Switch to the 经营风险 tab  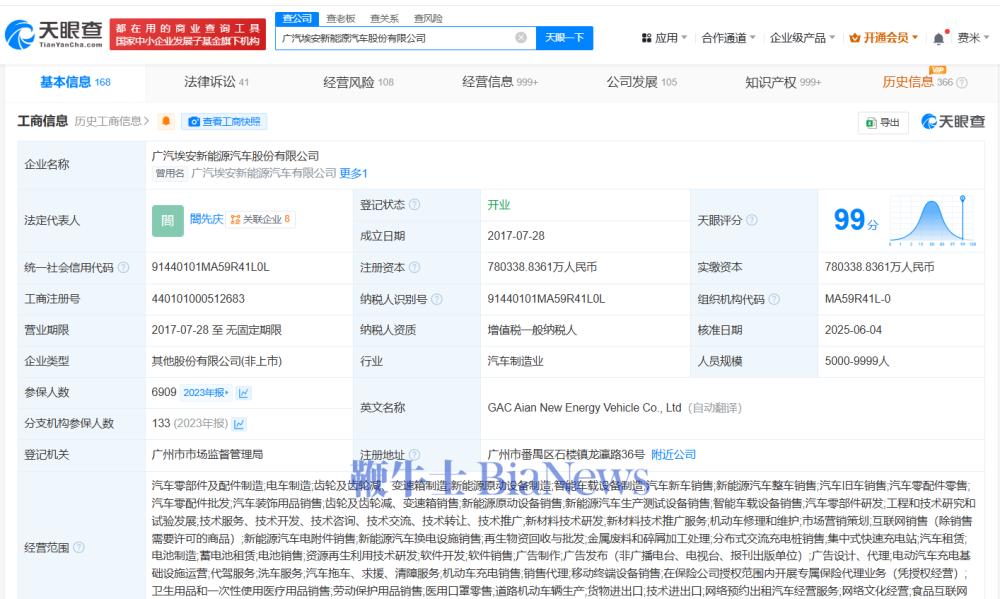358,82
